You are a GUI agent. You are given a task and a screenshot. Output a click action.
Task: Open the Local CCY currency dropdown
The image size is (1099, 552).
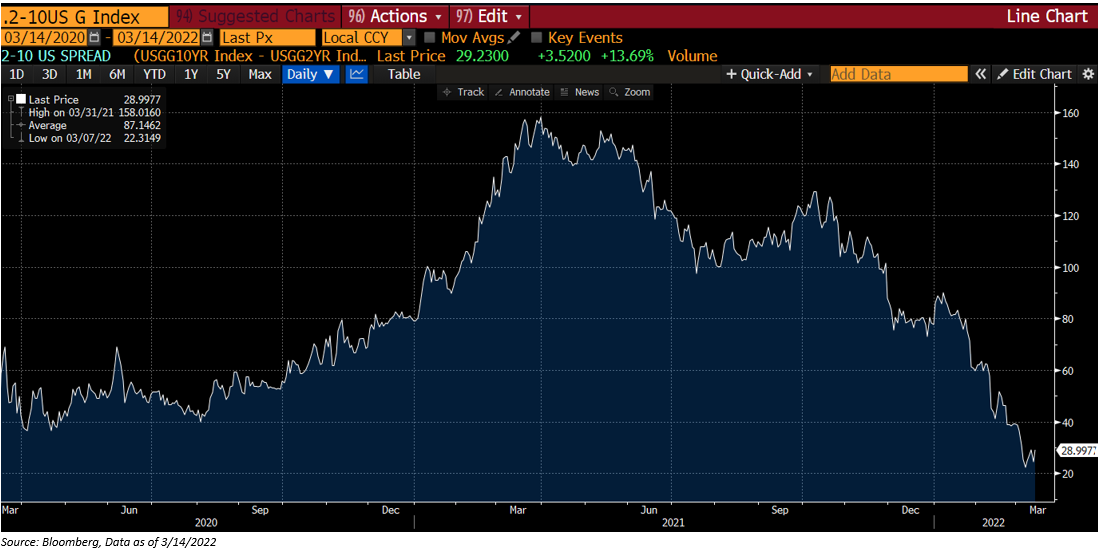(x=408, y=37)
